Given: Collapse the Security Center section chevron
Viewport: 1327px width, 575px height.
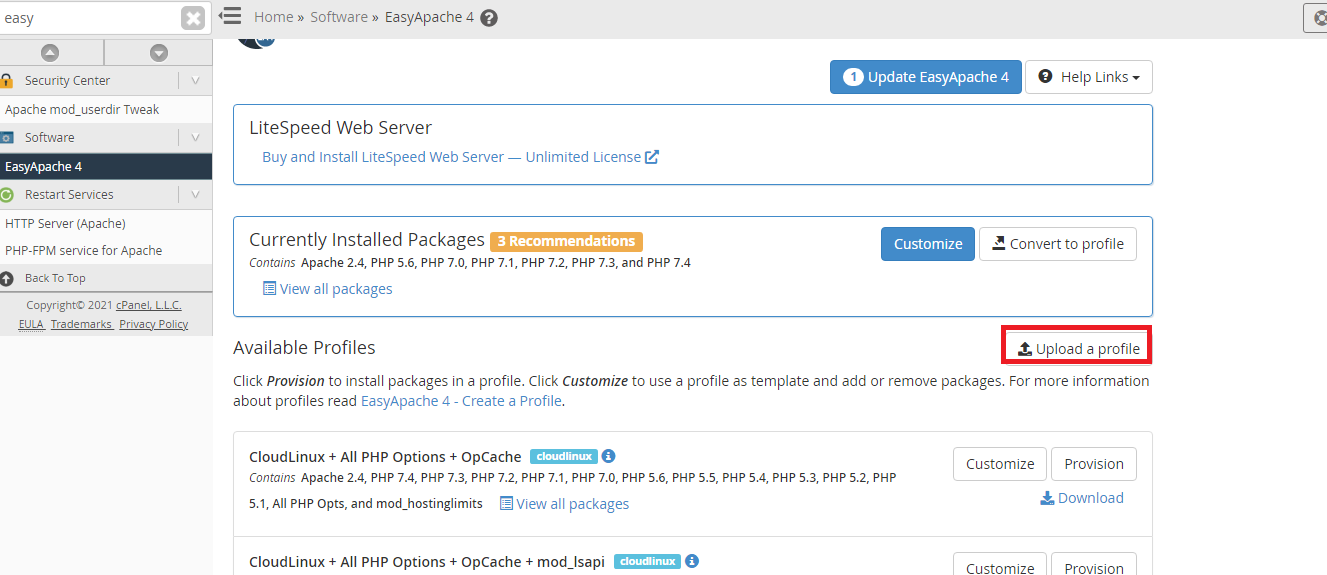Looking at the screenshot, I should coord(195,81).
